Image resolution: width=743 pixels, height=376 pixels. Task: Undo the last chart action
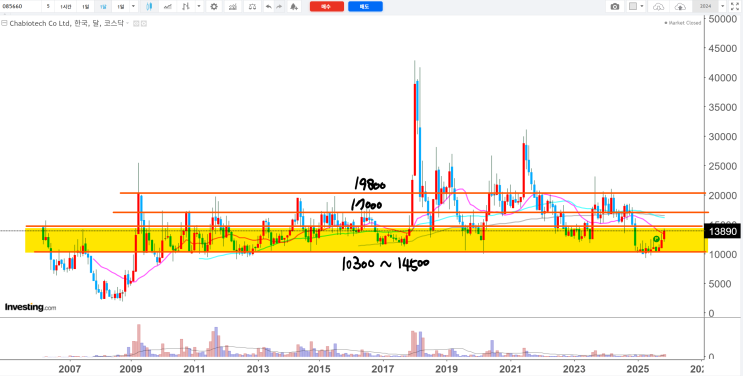(269, 7)
